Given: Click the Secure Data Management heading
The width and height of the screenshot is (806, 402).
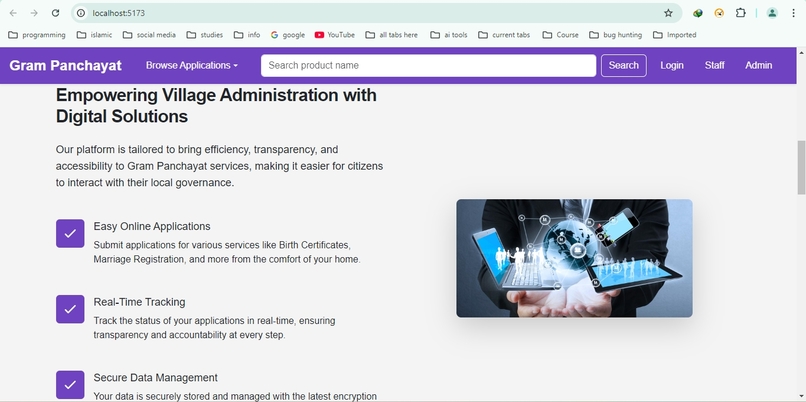Looking at the screenshot, I should click(155, 377).
